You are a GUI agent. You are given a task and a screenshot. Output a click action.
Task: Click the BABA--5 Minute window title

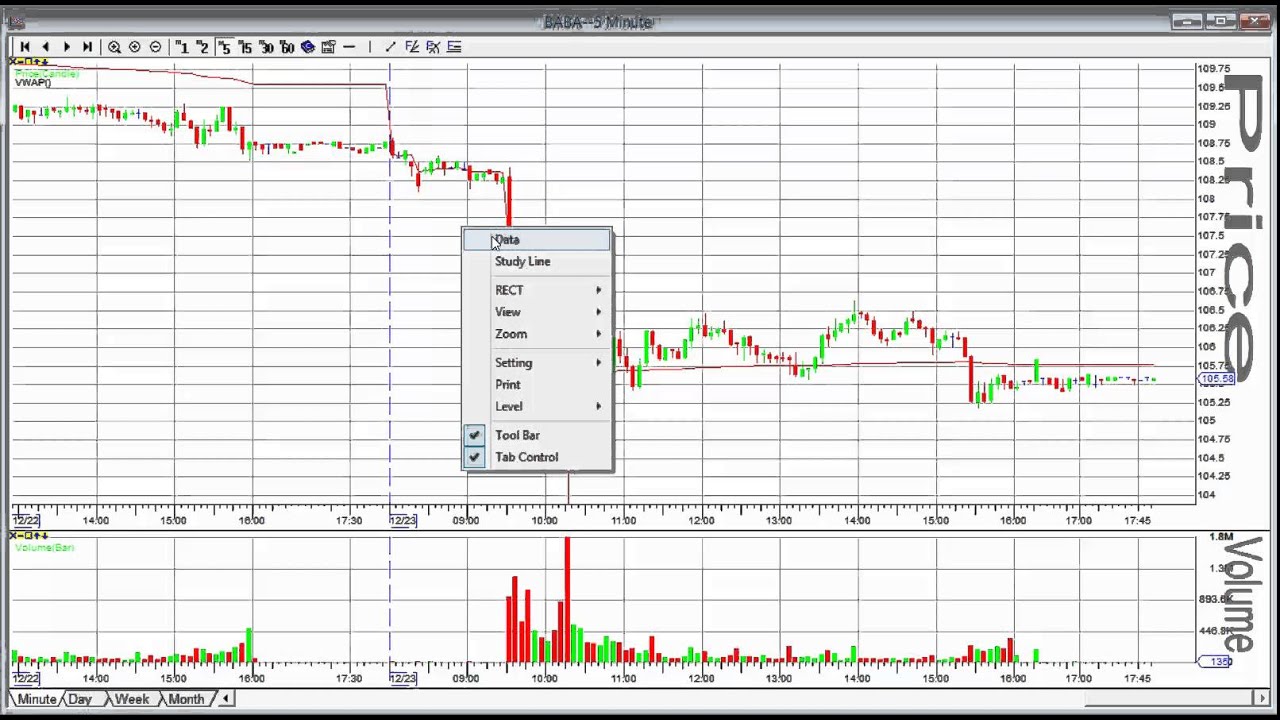click(598, 22)
